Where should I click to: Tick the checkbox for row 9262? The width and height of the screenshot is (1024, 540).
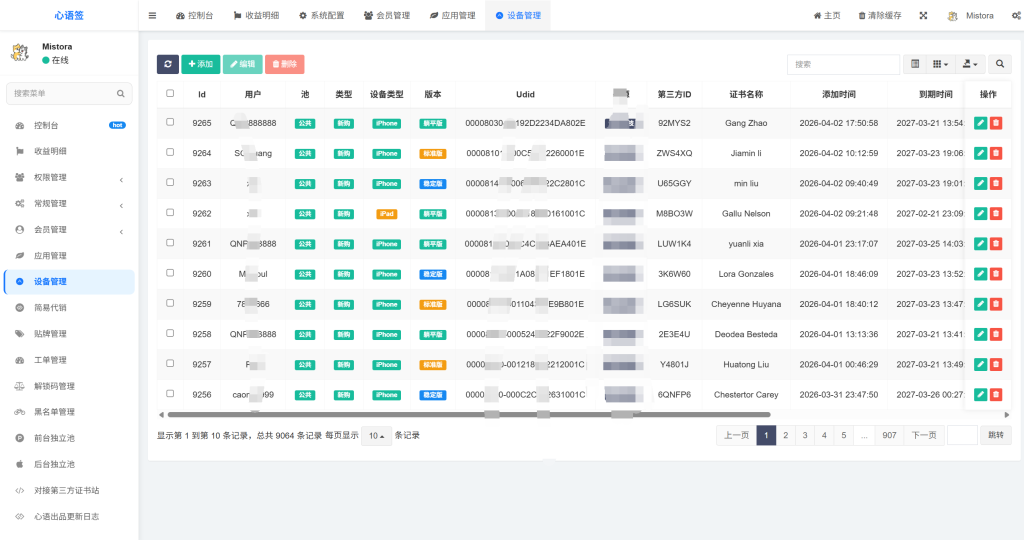point(170,212)
